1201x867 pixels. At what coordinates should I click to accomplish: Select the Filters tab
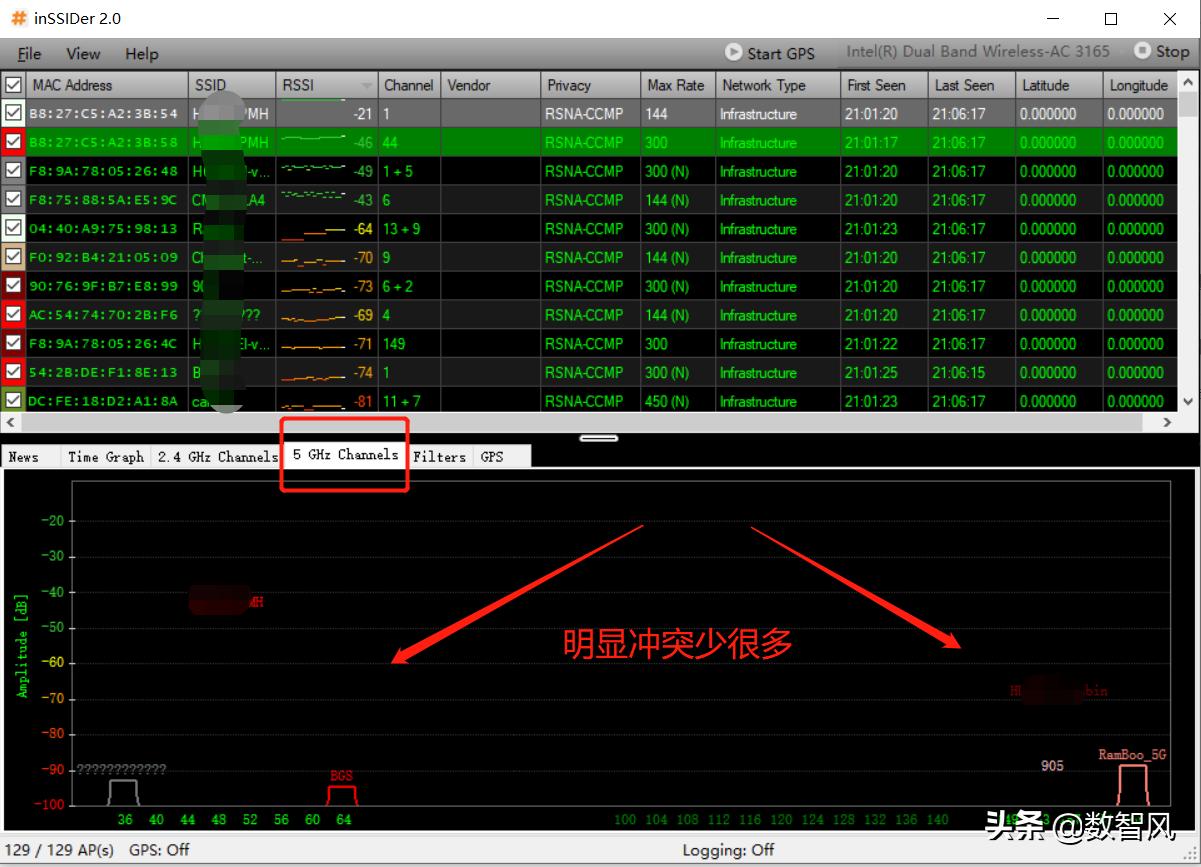(440, 456)
